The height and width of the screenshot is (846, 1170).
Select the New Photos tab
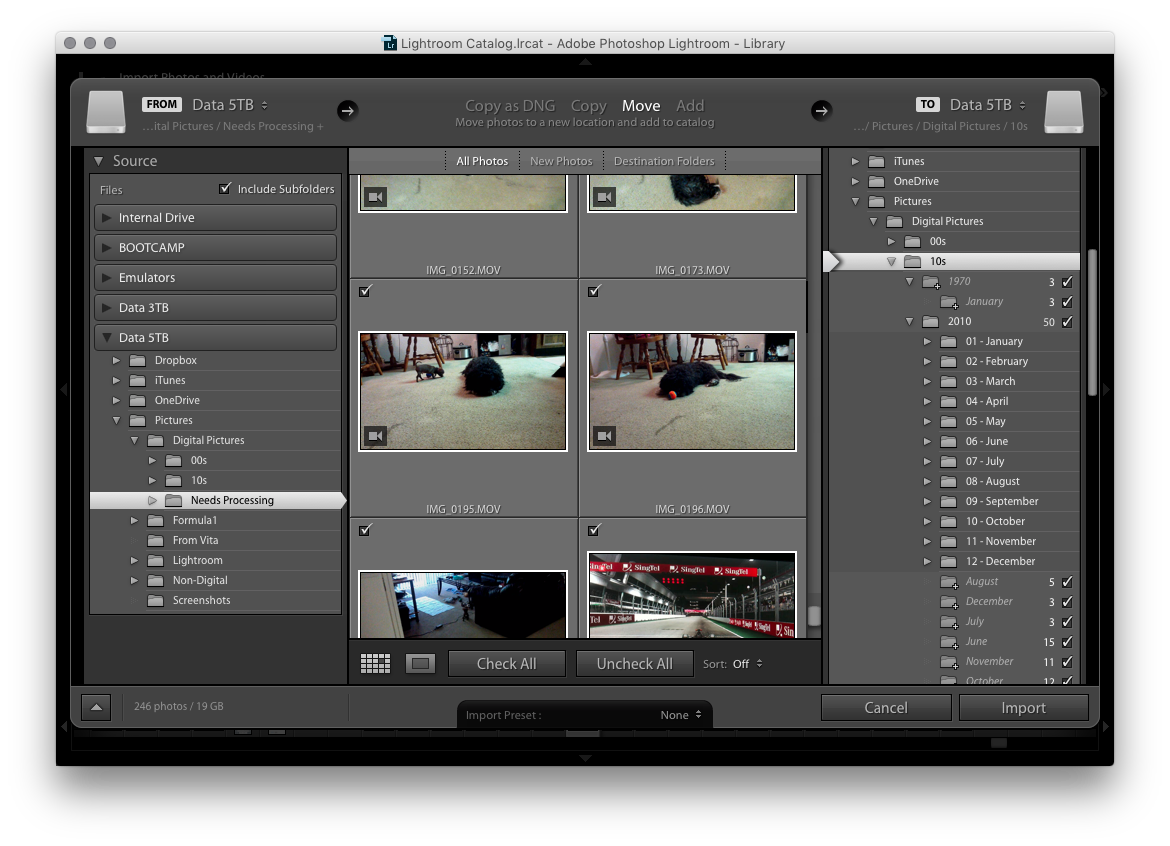pos(561,161)
